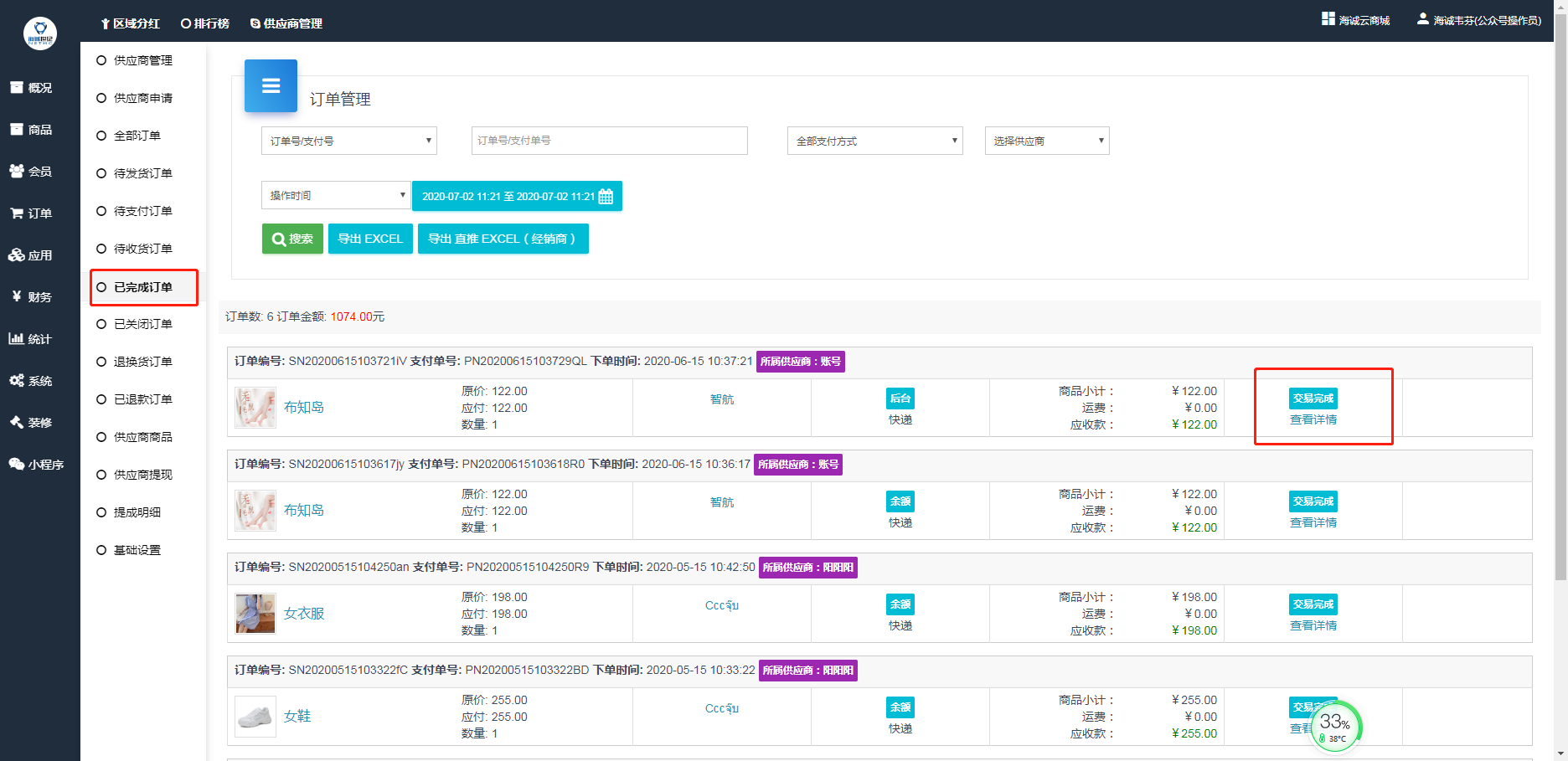The height and width of the screenshot is (761, 1568).
Task: Select the 已关闭订单 radio item
Action: point(101,324)
